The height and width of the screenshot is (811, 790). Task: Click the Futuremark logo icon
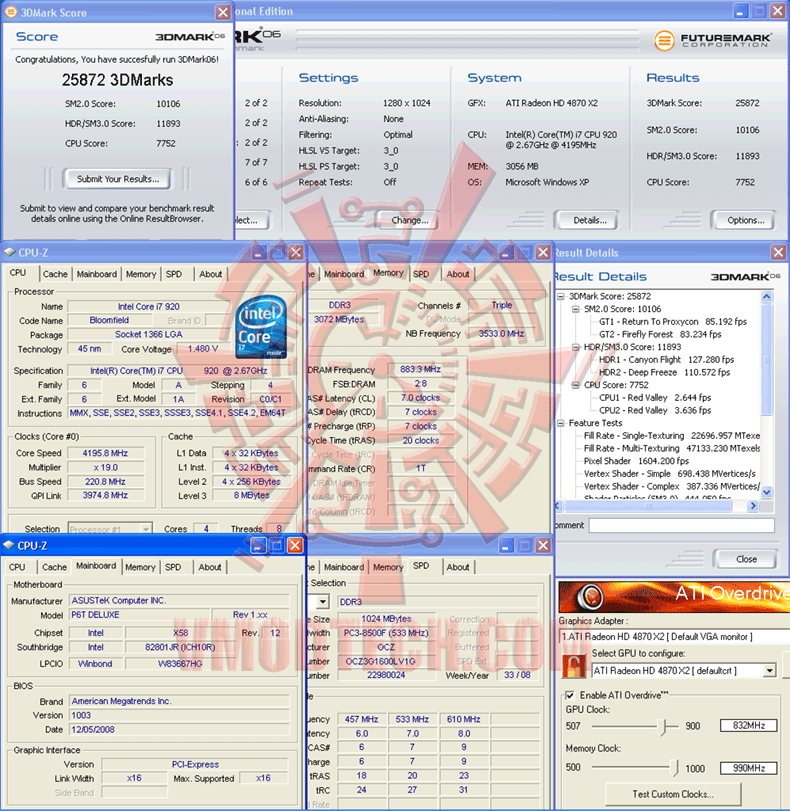tap(664, 40)
